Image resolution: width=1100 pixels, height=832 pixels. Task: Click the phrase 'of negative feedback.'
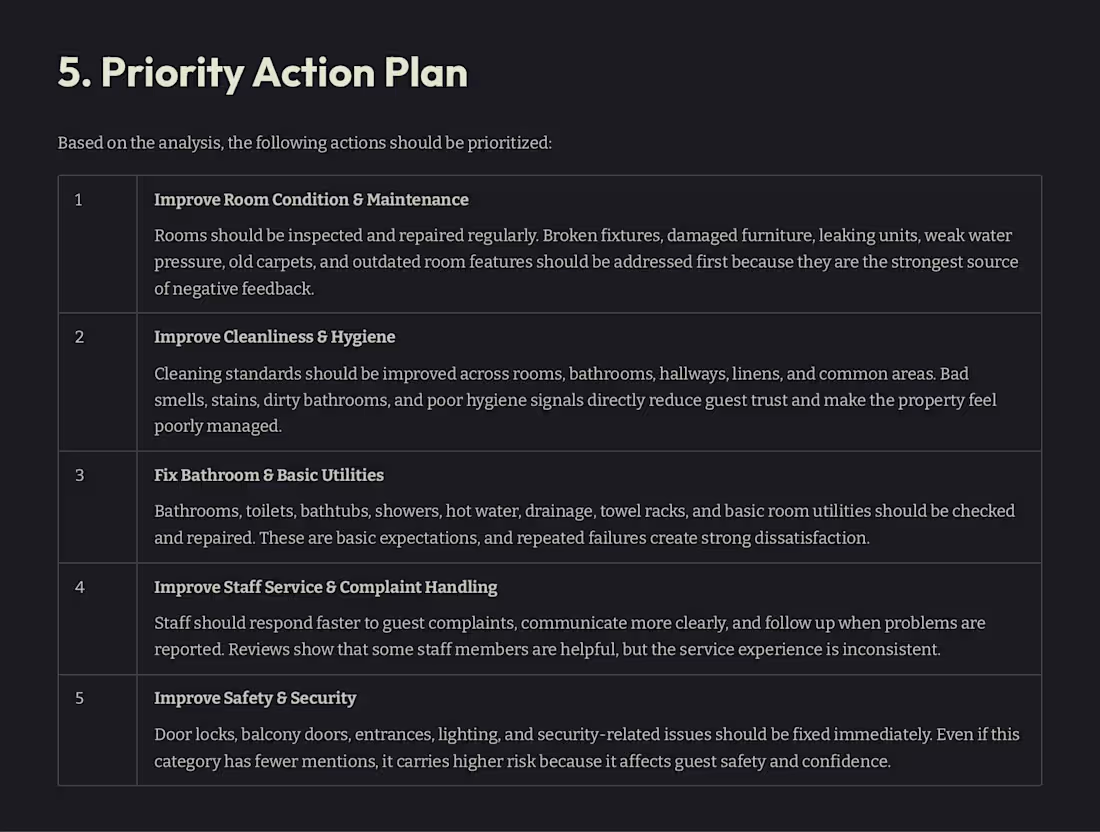(x=234, y=289)
